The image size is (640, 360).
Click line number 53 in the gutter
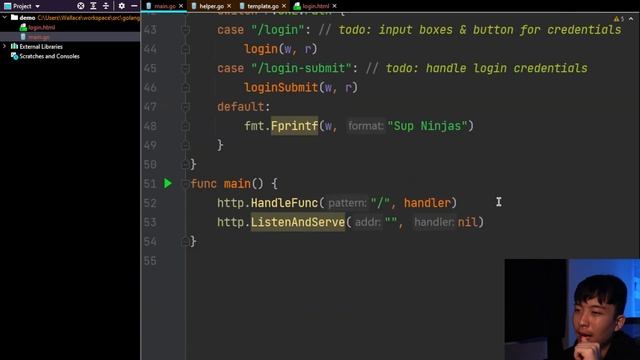(x=150, y=222)
